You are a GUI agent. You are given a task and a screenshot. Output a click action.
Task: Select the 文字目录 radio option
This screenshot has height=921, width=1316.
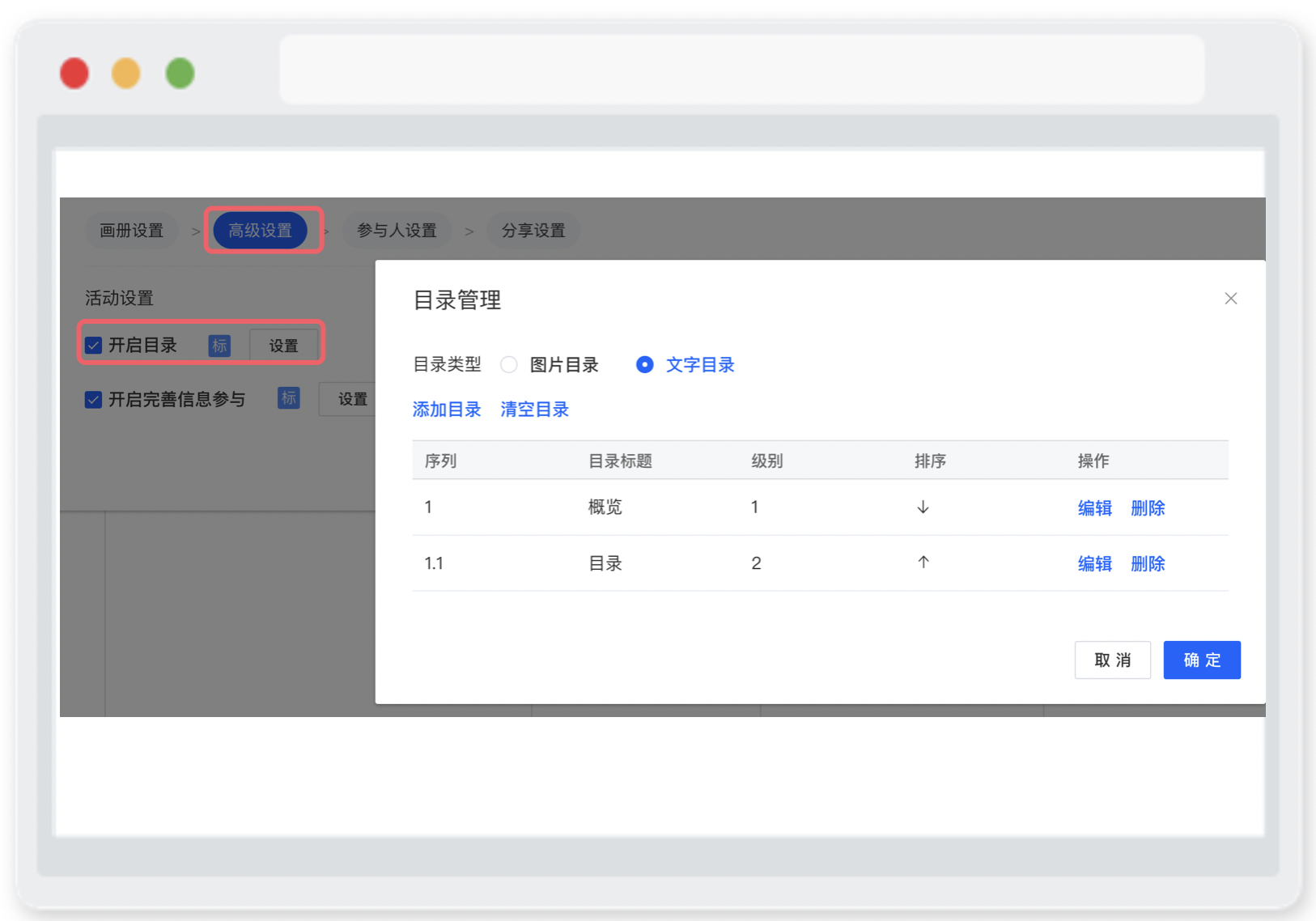(644, 365)
